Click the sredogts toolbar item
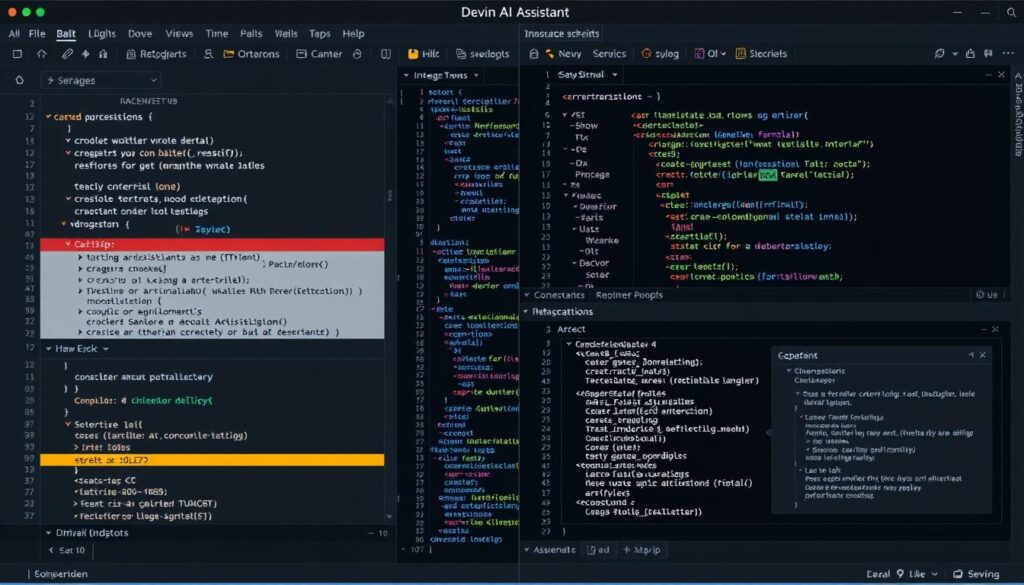The width and height of the screenshot is (1024, 585). pos(482,54)
